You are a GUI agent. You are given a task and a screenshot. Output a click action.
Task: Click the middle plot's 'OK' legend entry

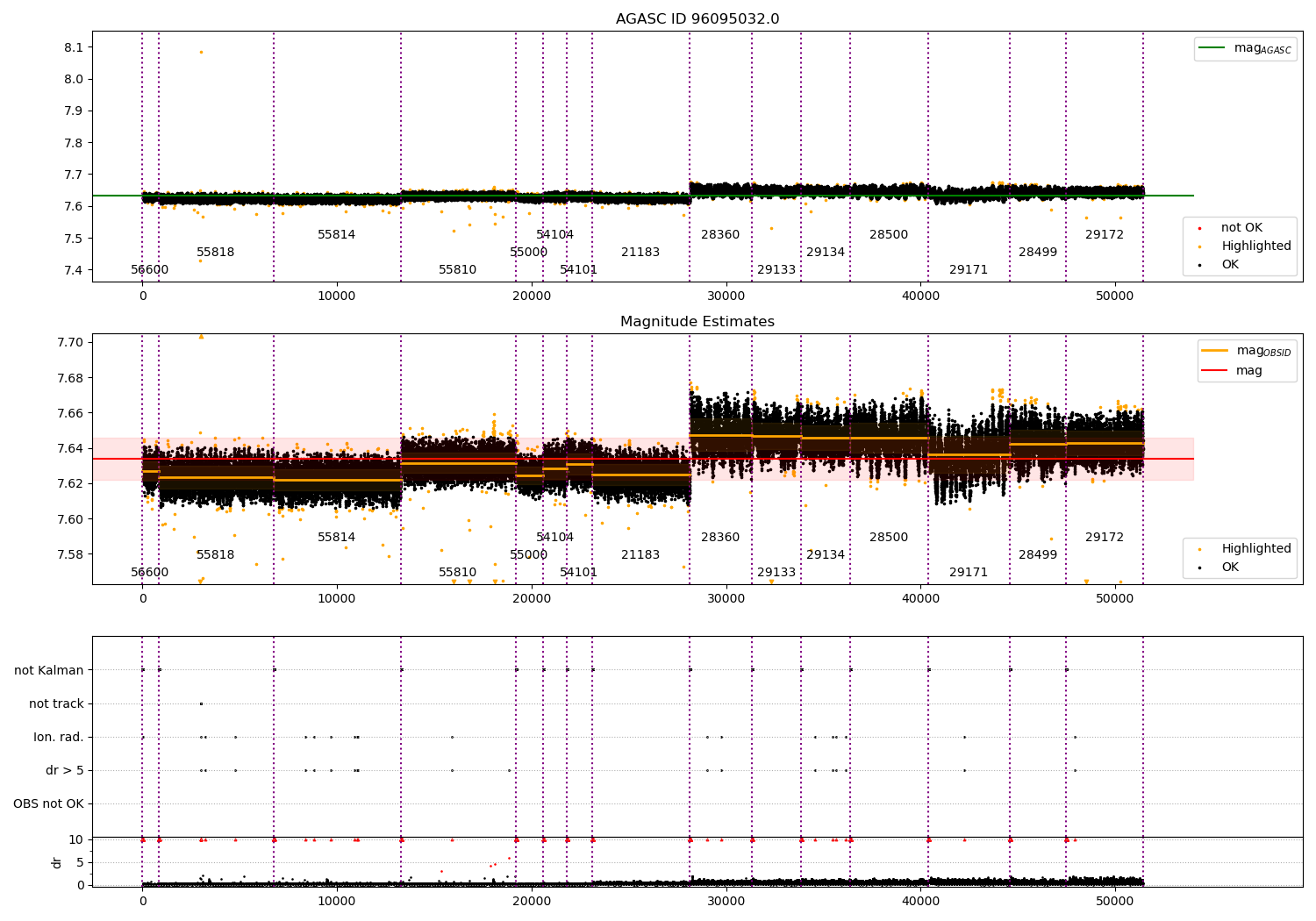1230,568
